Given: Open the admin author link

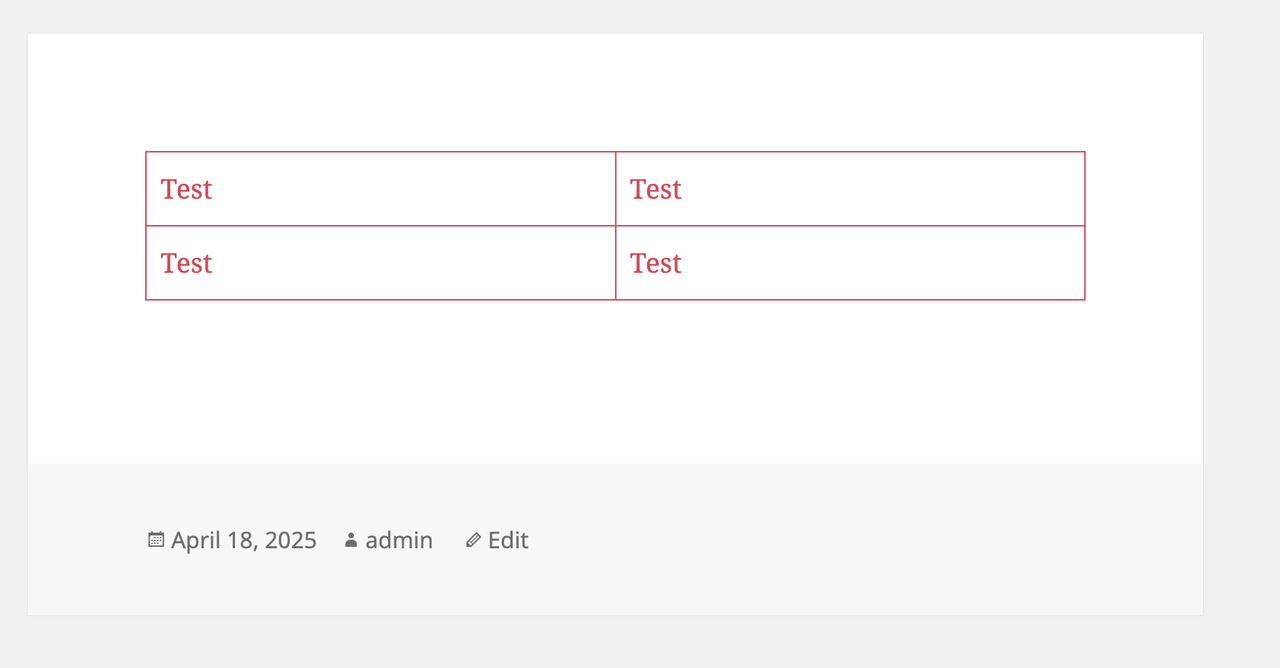Looking at the screenshot, I should tap(399, 540).
